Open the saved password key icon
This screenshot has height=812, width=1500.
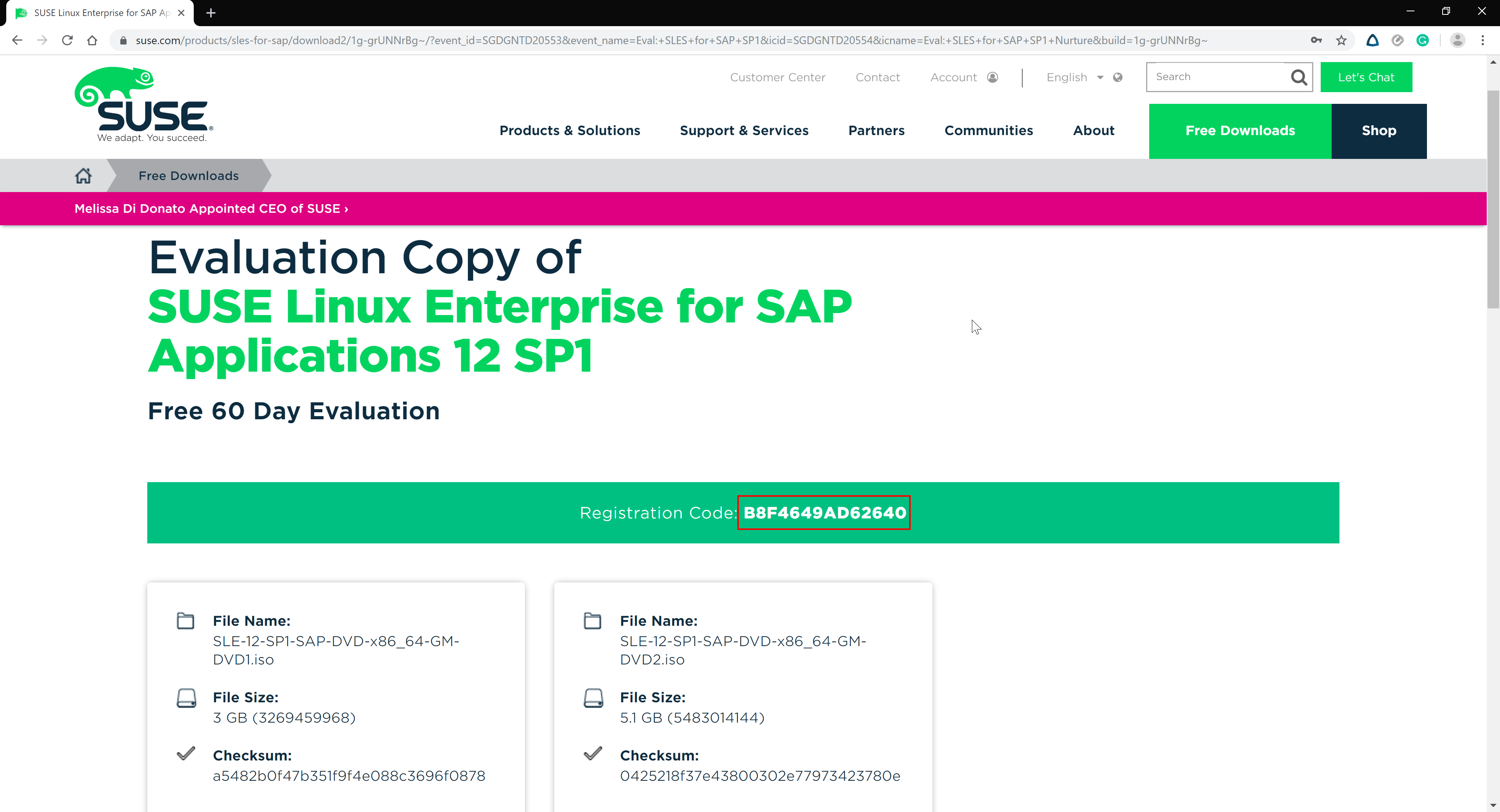1316,40
